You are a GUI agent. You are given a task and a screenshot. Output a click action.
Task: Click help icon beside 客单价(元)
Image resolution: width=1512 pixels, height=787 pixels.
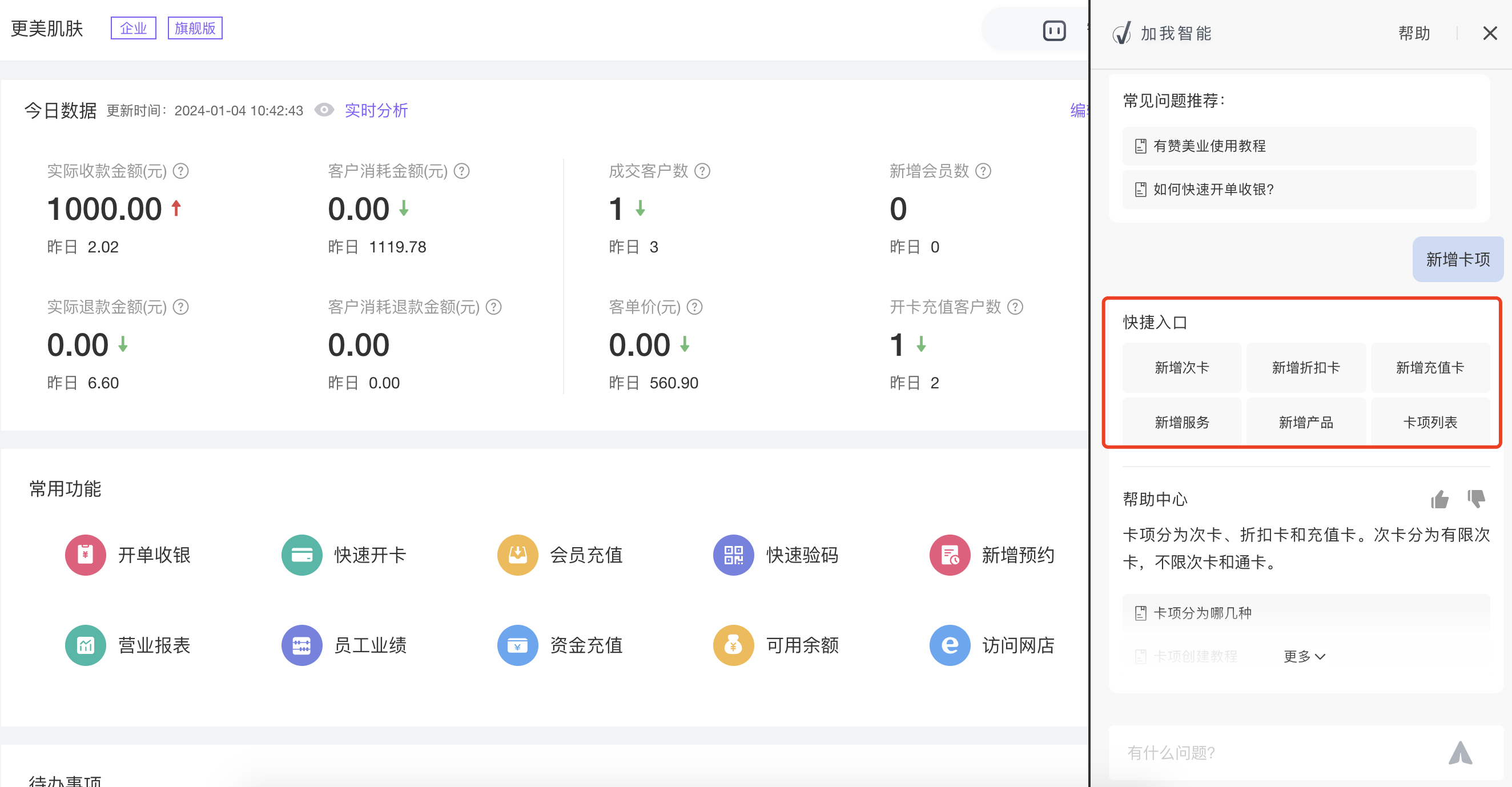coord(694,307)
